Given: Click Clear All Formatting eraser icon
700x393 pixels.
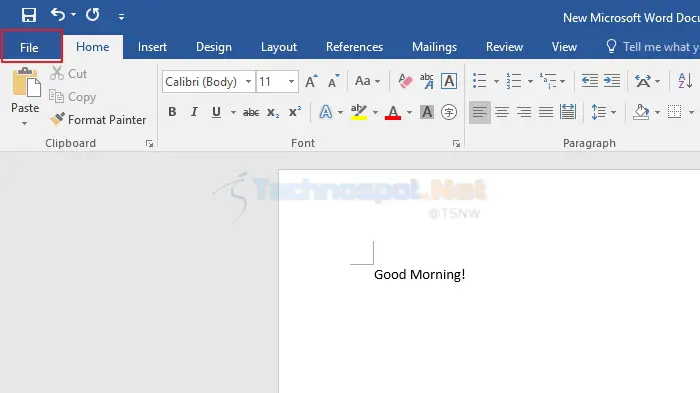Looking at the screenshot, I should click(x=405, y=81).
